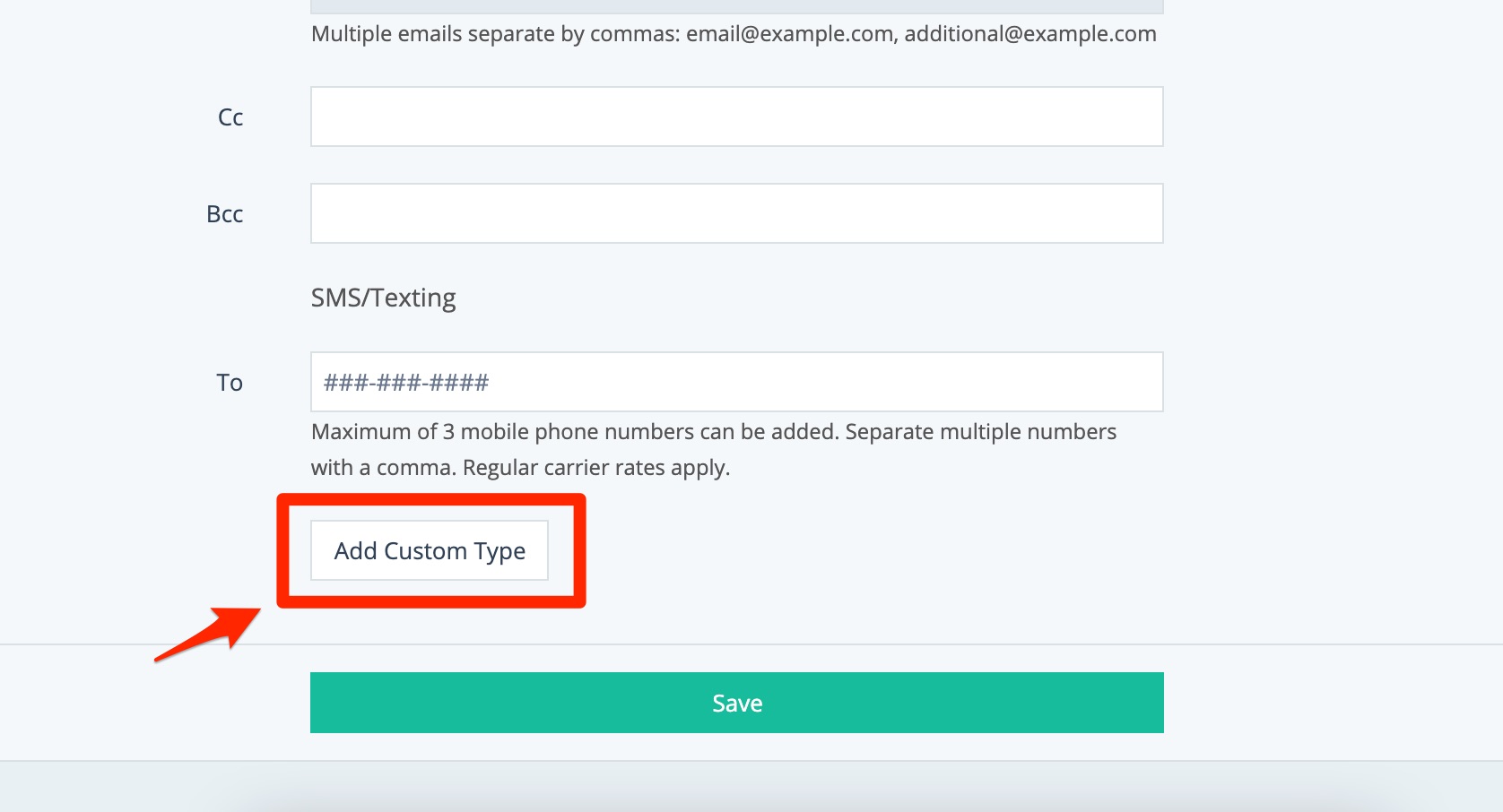Click the partially visible field at top
Image resolution: width=1503 pixels, height=812 pixels.
point(736,6)
